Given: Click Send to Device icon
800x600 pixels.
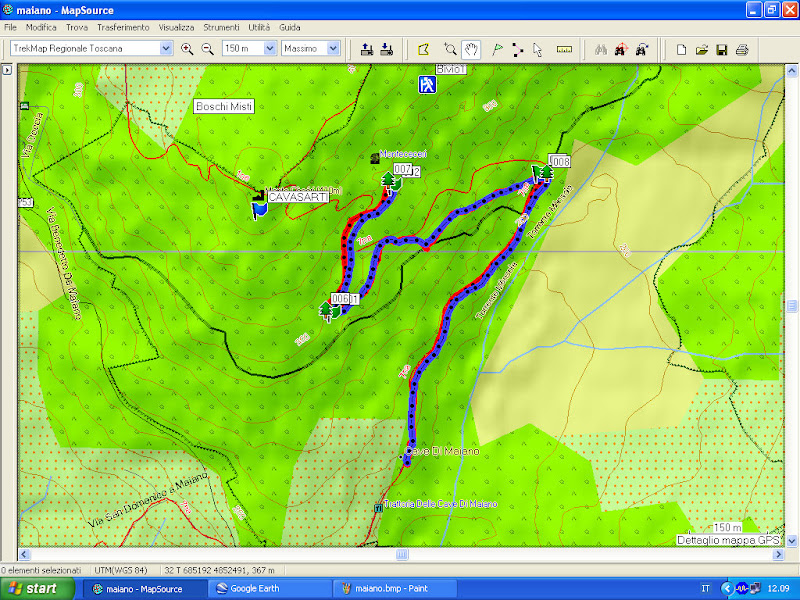Looking at the screenshot, I should (367, 49).
